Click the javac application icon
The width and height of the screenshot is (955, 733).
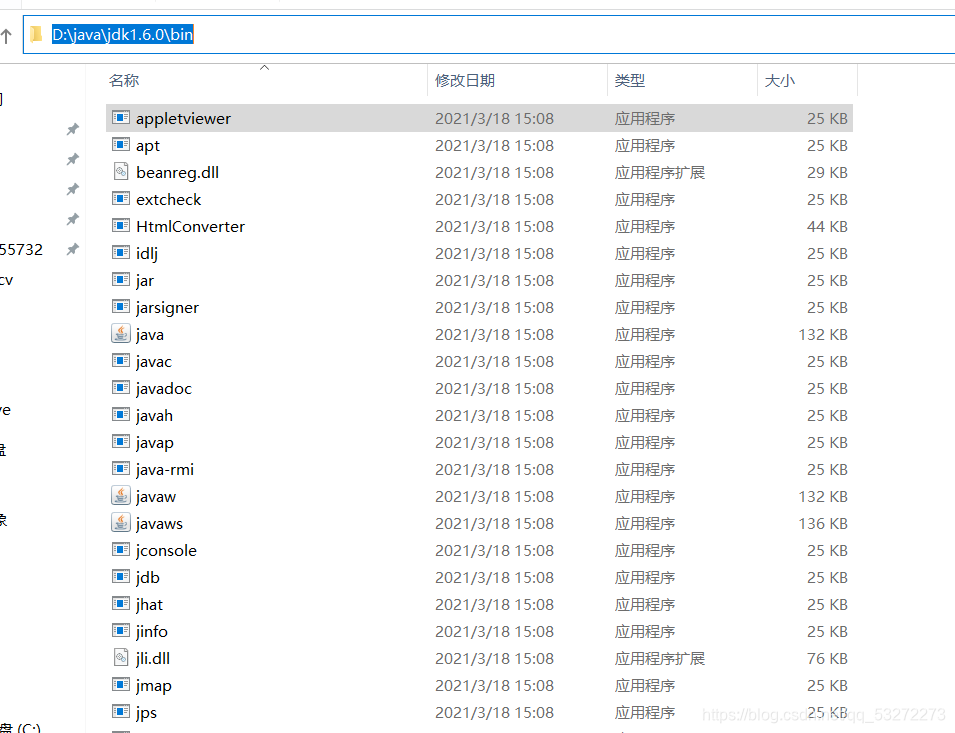click(121, 360)
